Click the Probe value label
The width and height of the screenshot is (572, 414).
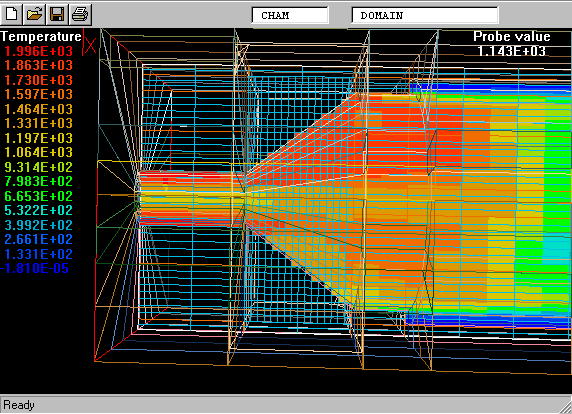pyautogui.click(x=511, y=36)
